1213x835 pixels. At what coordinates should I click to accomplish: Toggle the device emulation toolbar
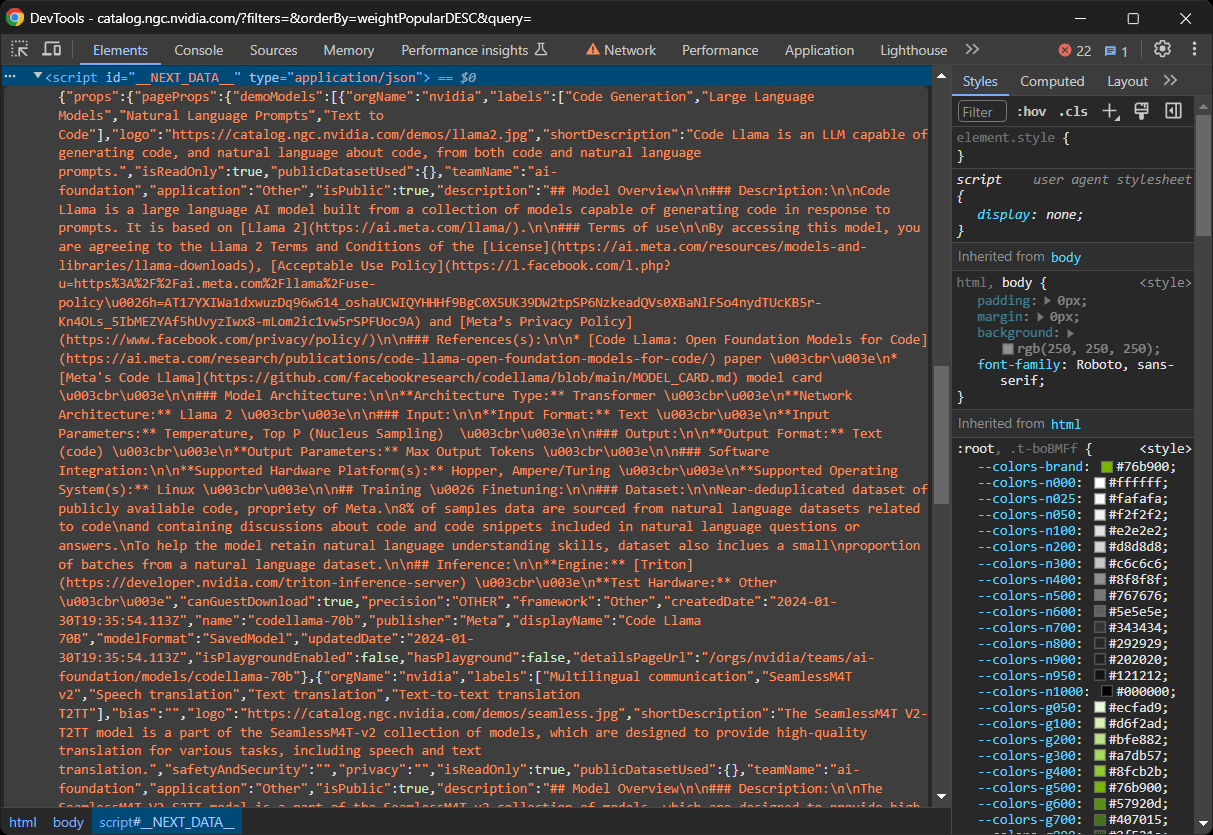coord(51,48)
